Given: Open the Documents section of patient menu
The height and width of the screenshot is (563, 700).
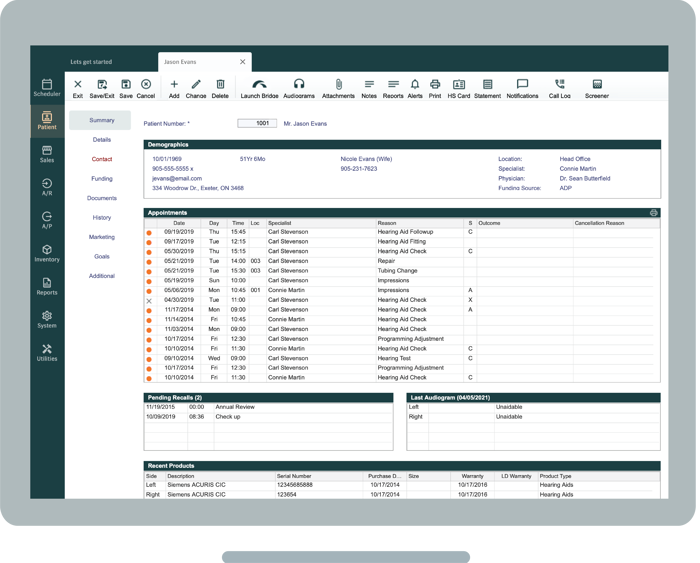Looking at the screenshot, I should (102, 198).
